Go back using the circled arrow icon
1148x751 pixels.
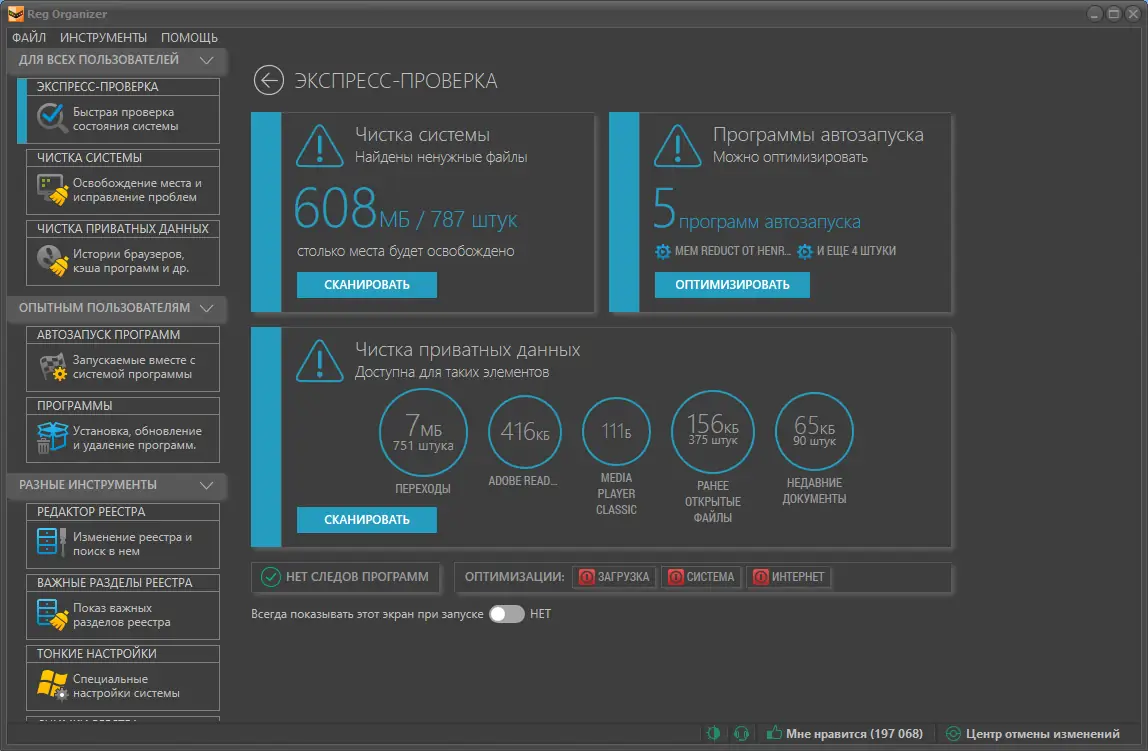tap(269, 80)
